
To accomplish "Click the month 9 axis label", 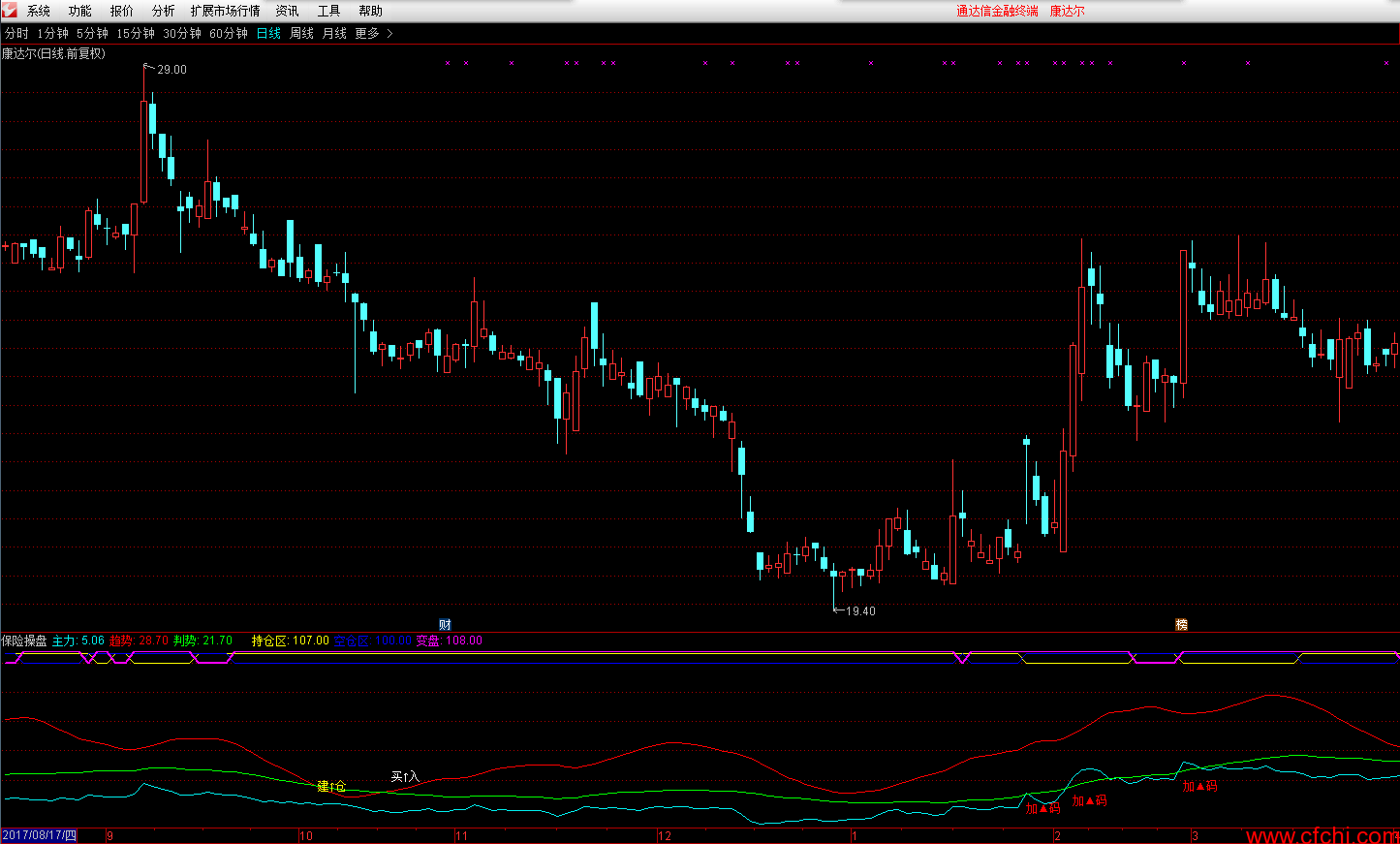I will coord(109,836).
